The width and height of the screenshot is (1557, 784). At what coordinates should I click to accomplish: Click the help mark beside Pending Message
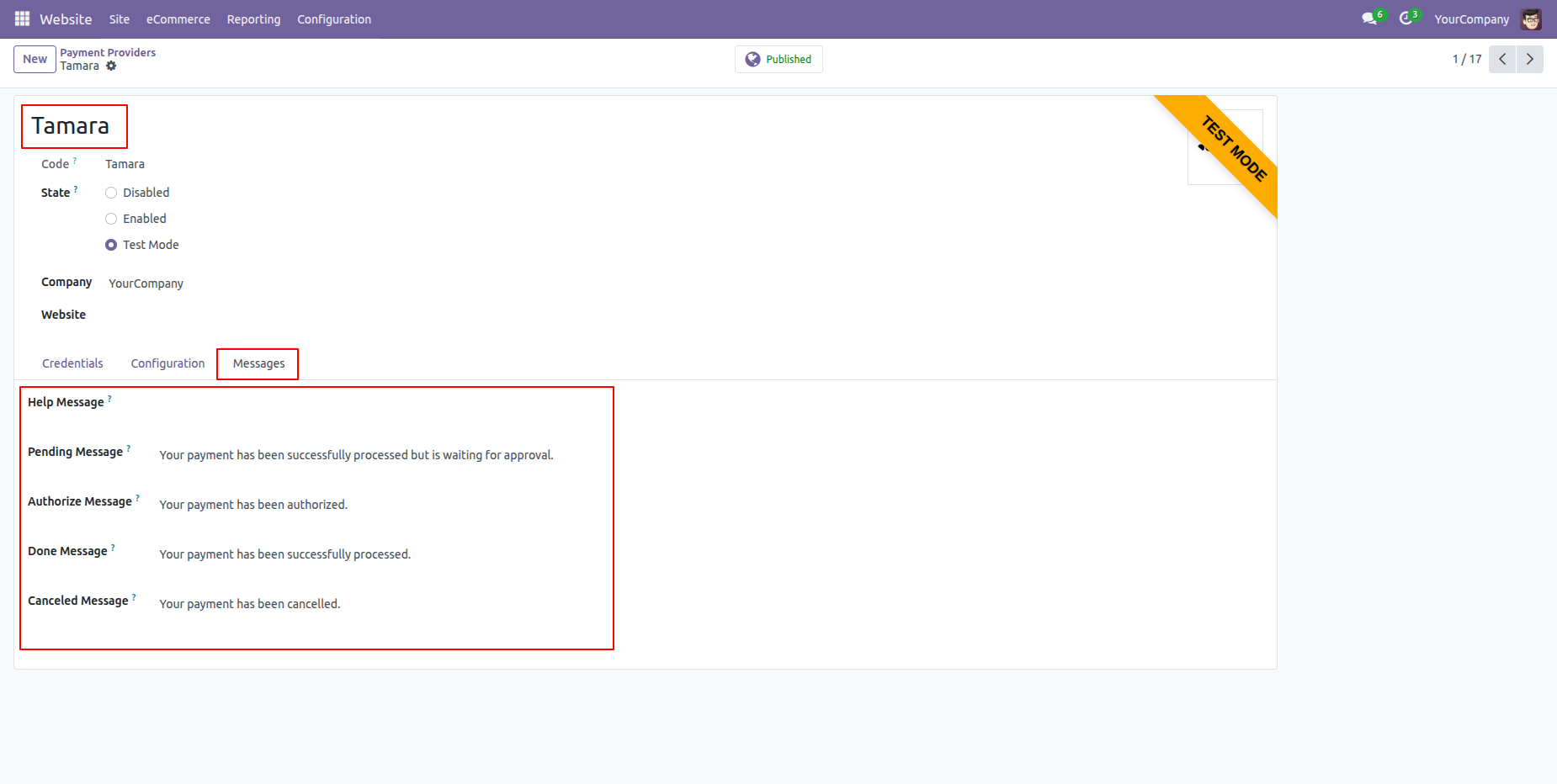[x=128, y=448]
